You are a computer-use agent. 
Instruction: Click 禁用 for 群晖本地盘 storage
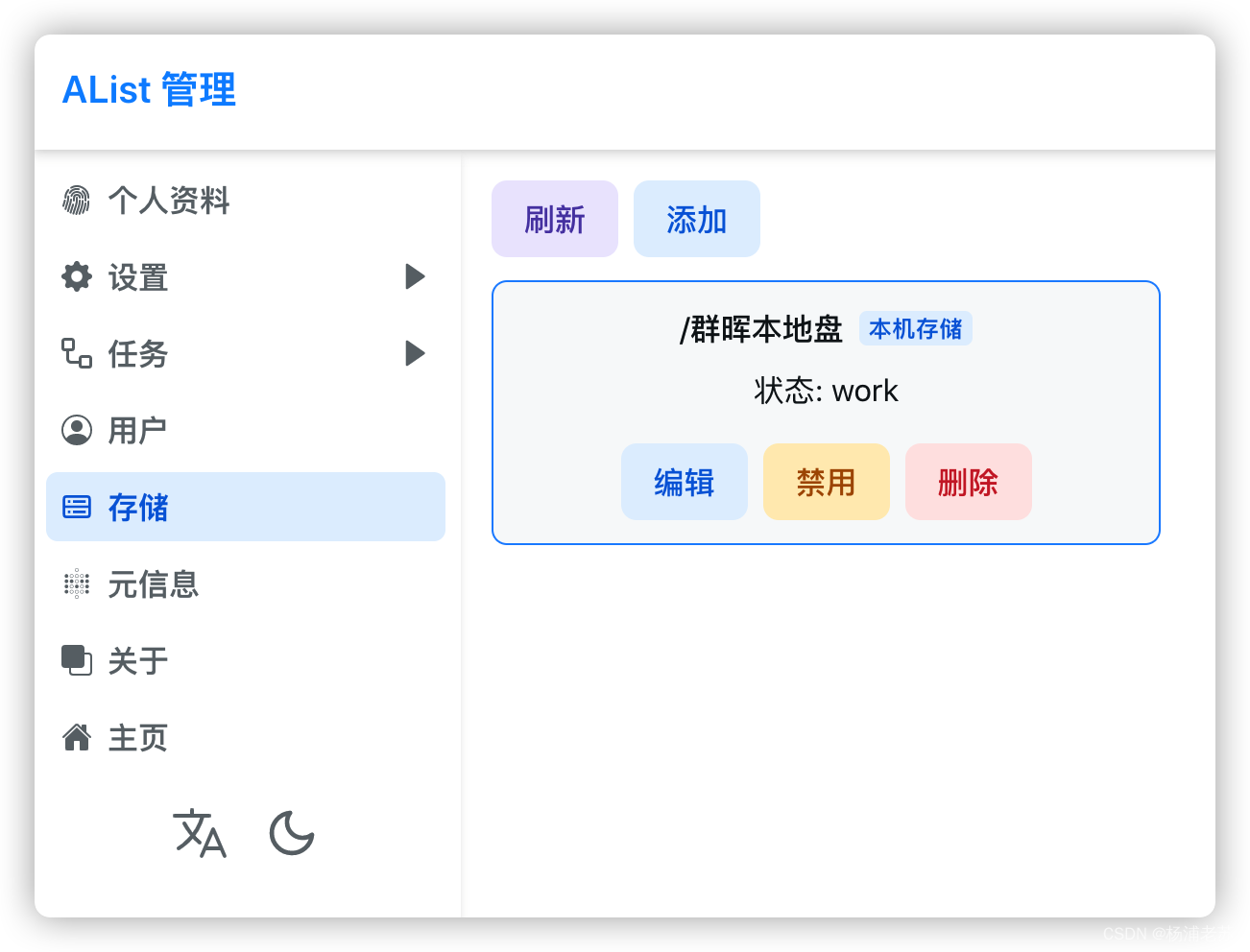pyautogui.click(x=827, y=482)
